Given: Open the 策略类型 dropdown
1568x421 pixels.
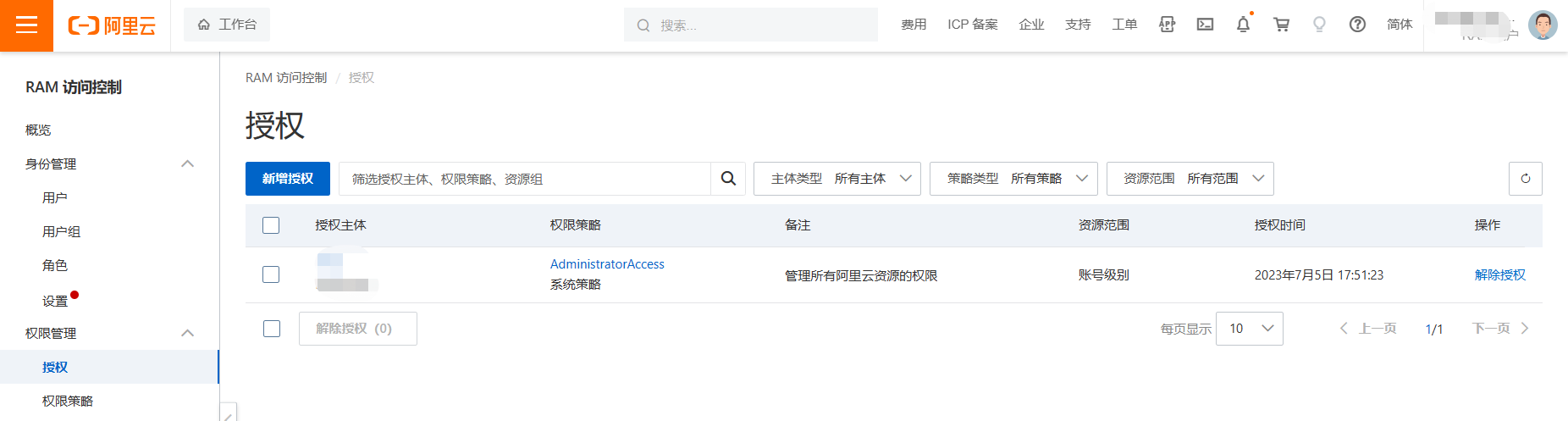Looking at the screenshot, I should [x=1013, y=179].
